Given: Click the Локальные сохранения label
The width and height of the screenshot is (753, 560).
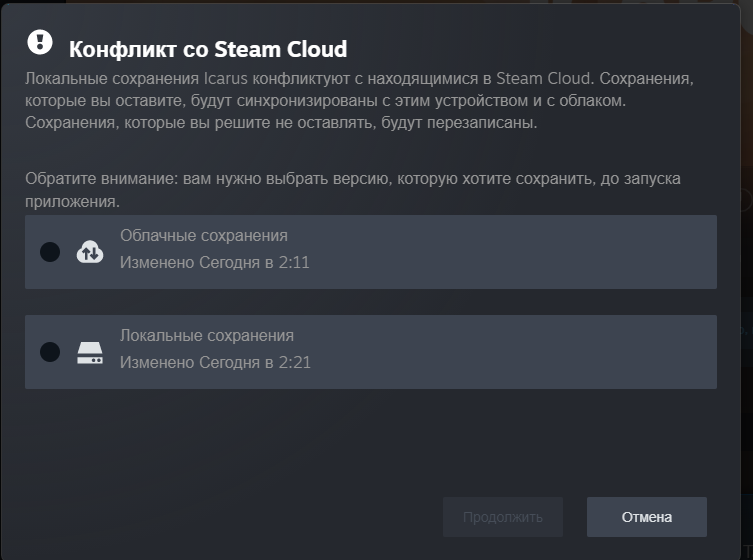Looking at the screenshot, I should coord(207,336).
